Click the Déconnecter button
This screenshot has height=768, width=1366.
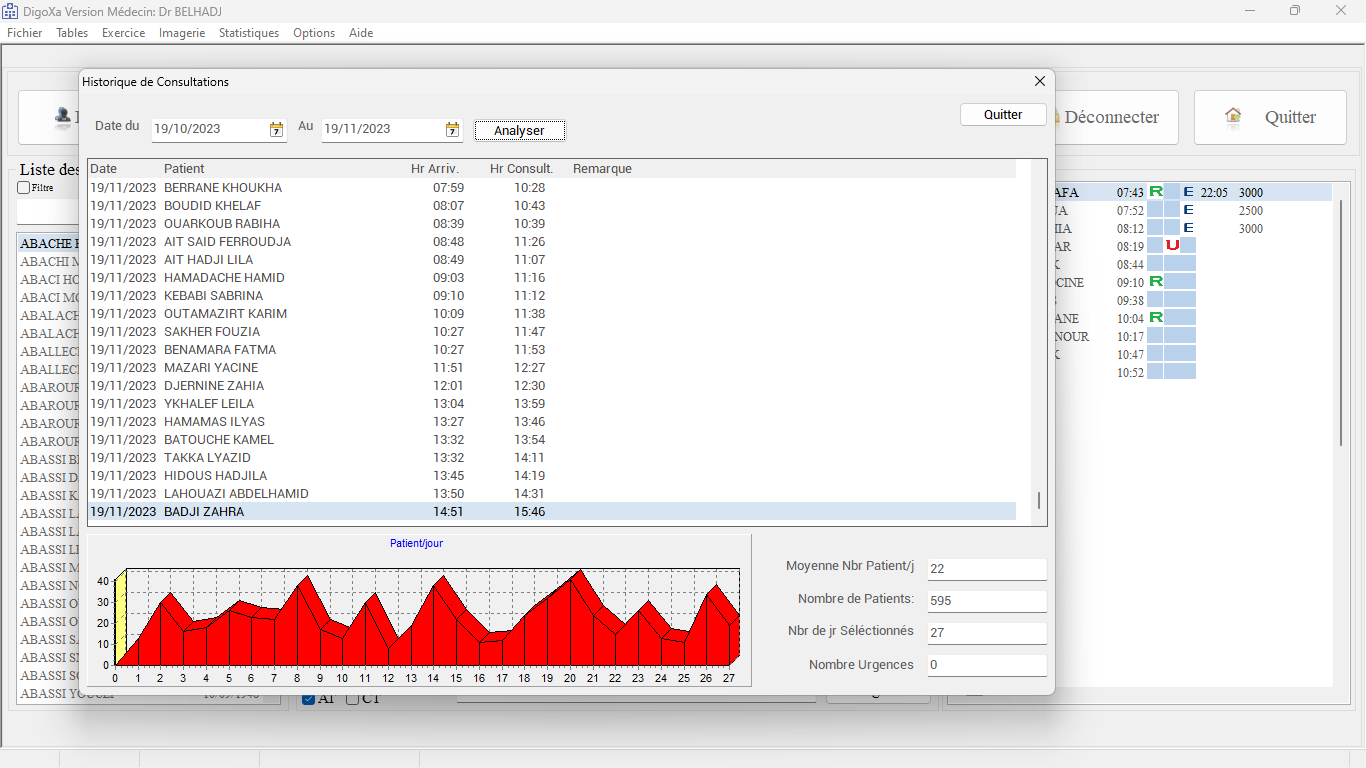(x=1110, y=117)
